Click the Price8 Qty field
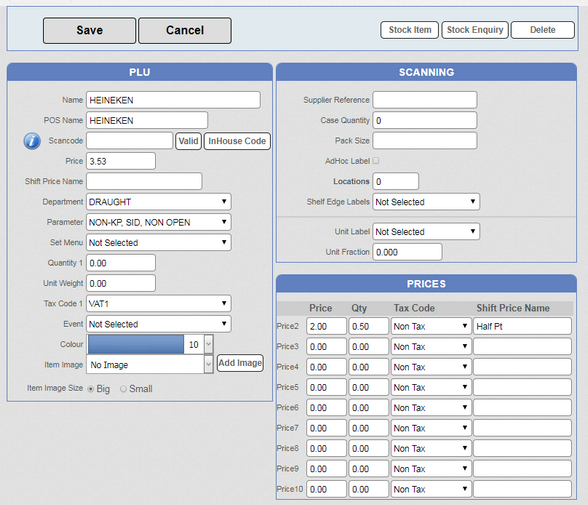This screenshot has width=588, height=505. (x=368, y=448)
